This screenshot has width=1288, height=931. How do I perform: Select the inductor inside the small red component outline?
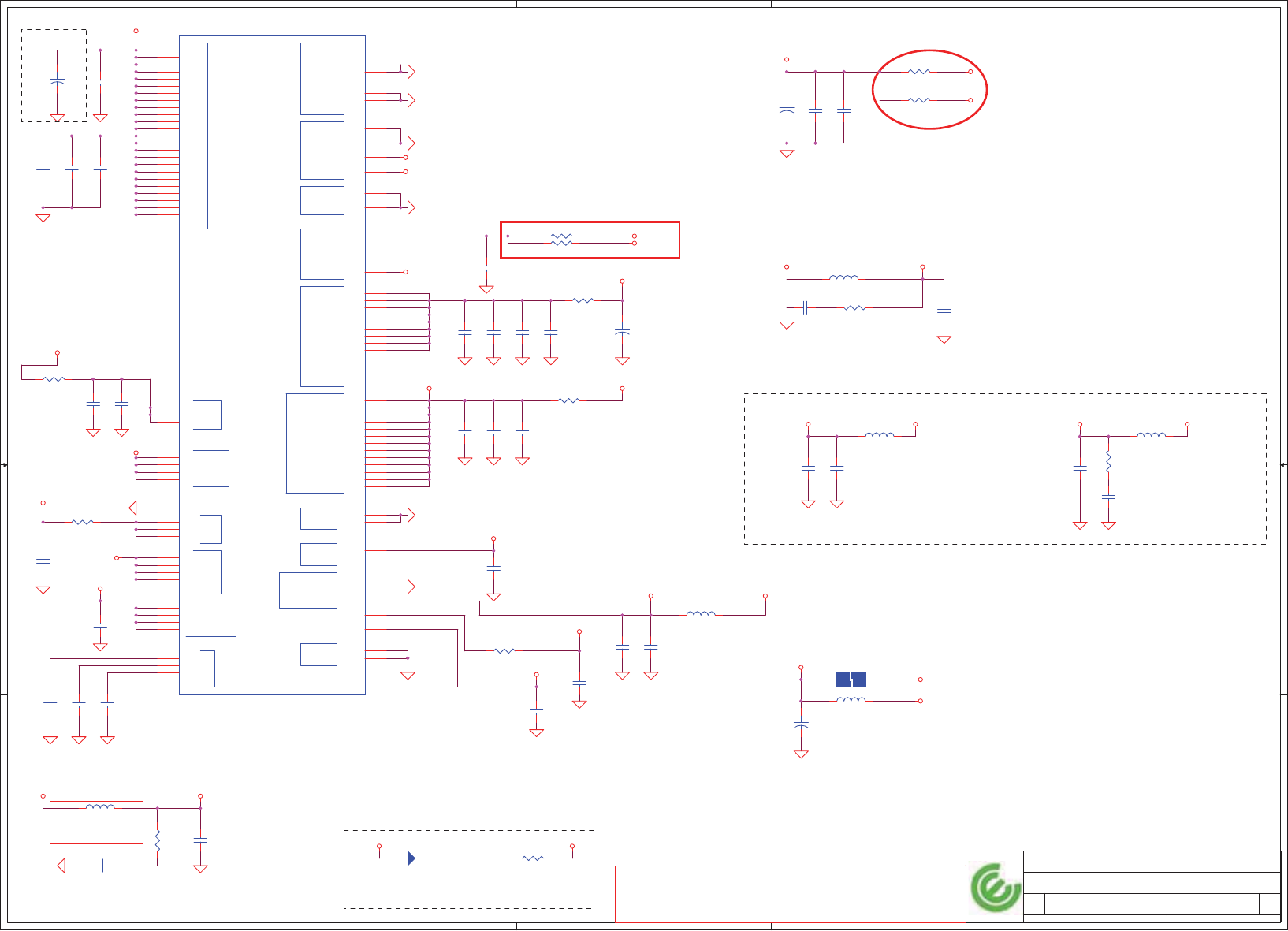[100, 806]
